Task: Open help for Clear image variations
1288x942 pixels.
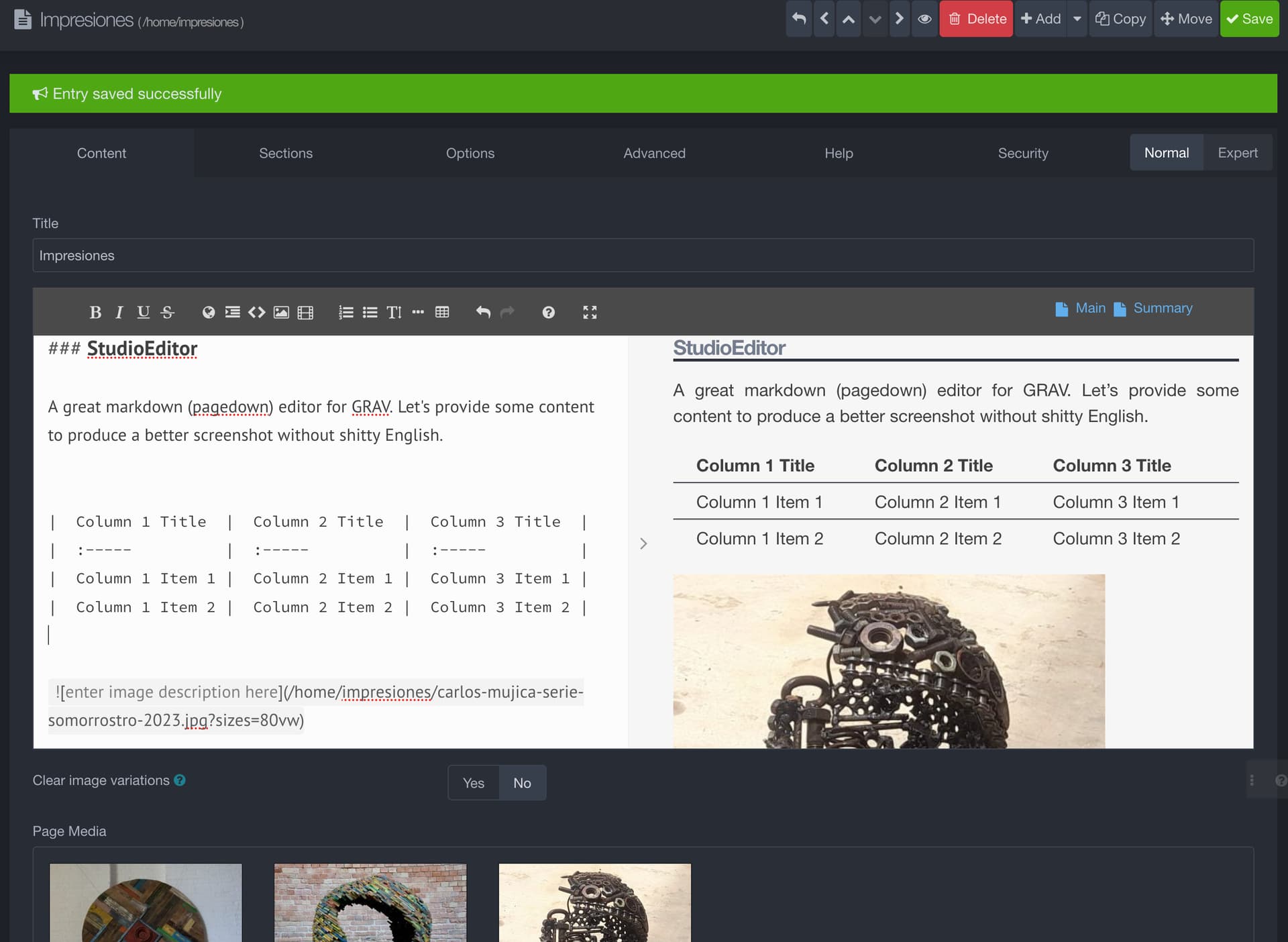Action: tap(180, 780)
